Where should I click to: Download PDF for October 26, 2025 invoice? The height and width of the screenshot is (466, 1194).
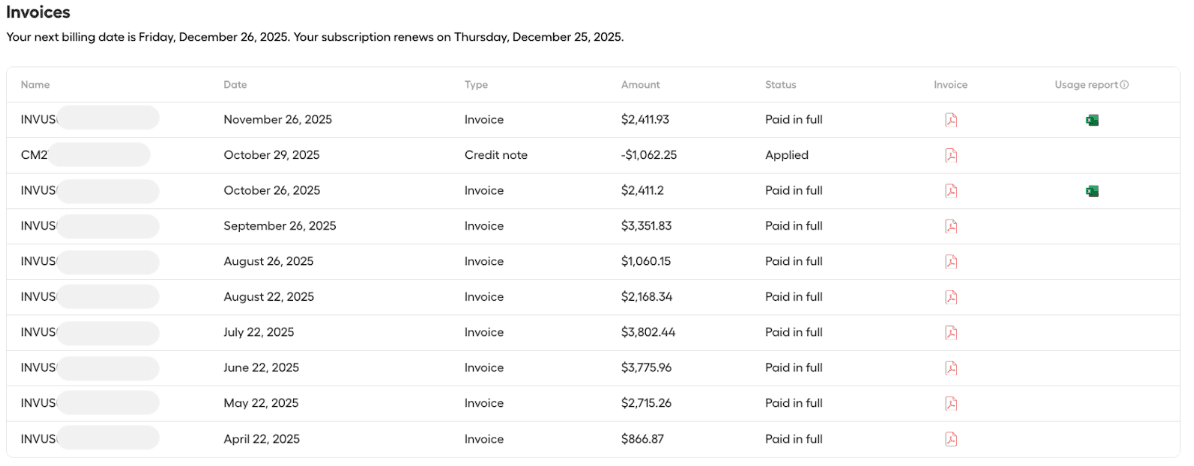(x=951, y=191)
